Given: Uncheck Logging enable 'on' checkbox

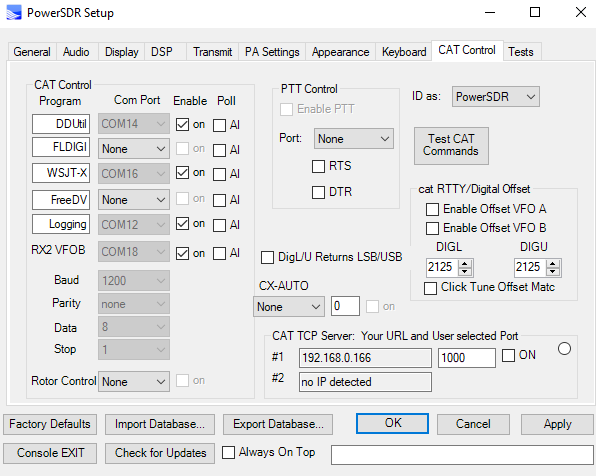Looking at the screenshot, I should click(x=182, y=224).
